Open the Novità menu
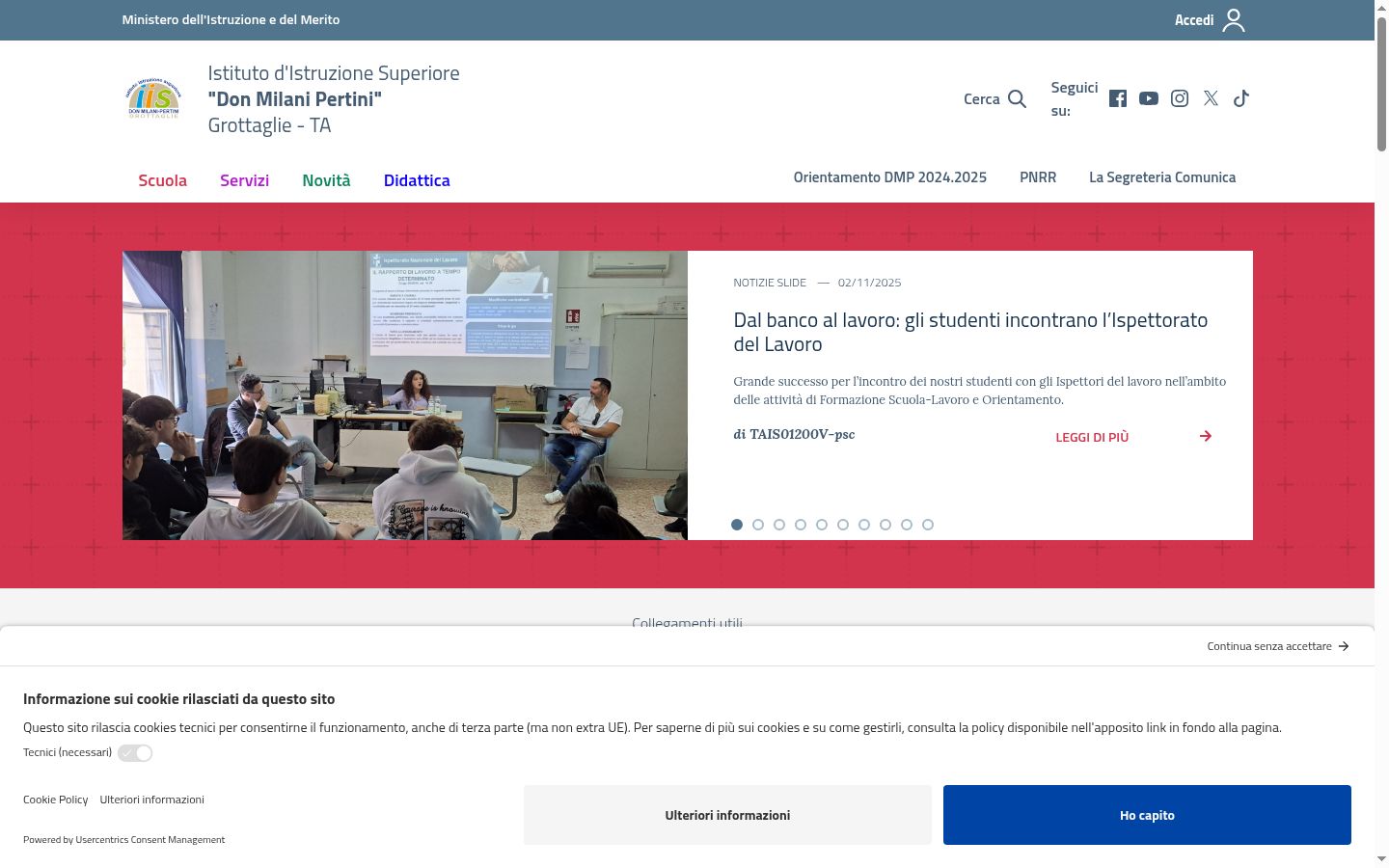The height and width of the screenshot is (868, 1389). click(x=326, y=180)
